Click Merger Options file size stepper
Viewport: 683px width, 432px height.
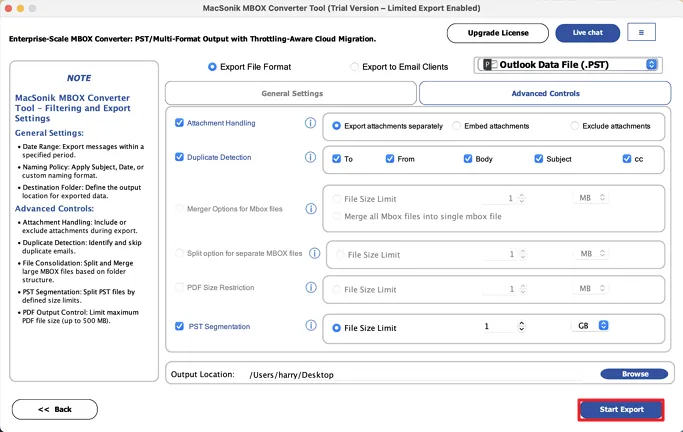pyautogui.click(x=521, y=199)
